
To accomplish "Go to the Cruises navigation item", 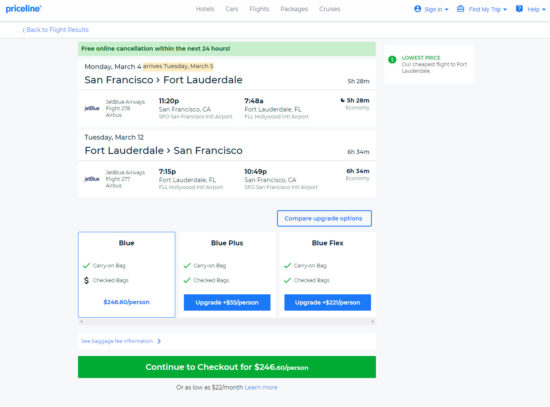I will click(x=330, y=9).
